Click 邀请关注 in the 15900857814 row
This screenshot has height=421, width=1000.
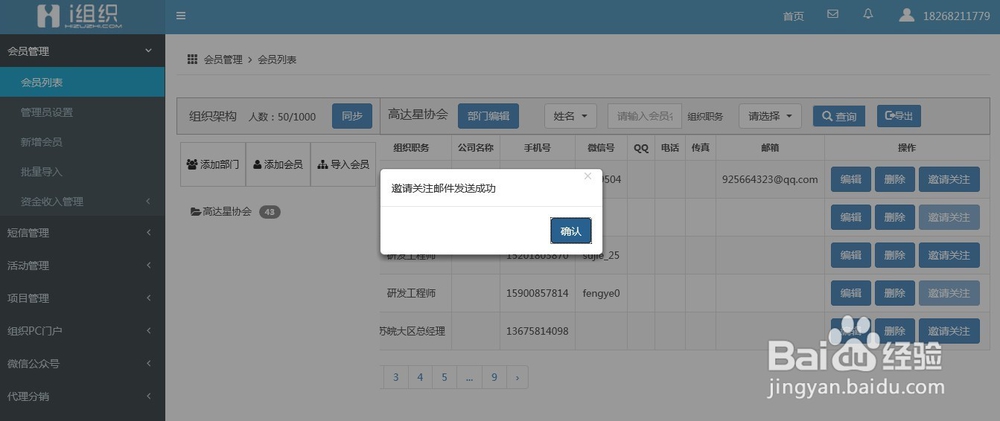[949, 293]
